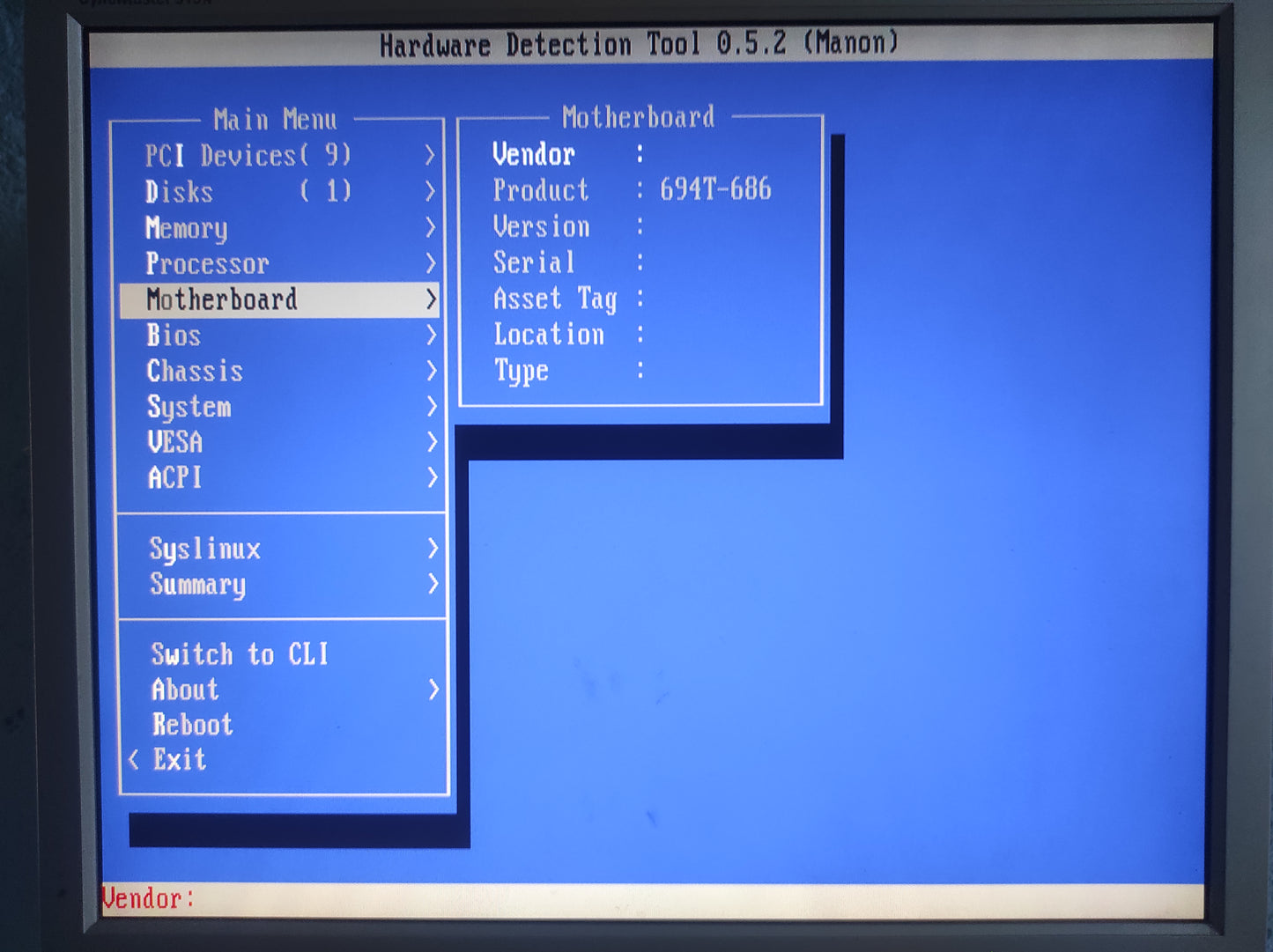This screenshot has width=1273, height=952.
Task: Open the Syslinux submenu
Action: (205, 549)
